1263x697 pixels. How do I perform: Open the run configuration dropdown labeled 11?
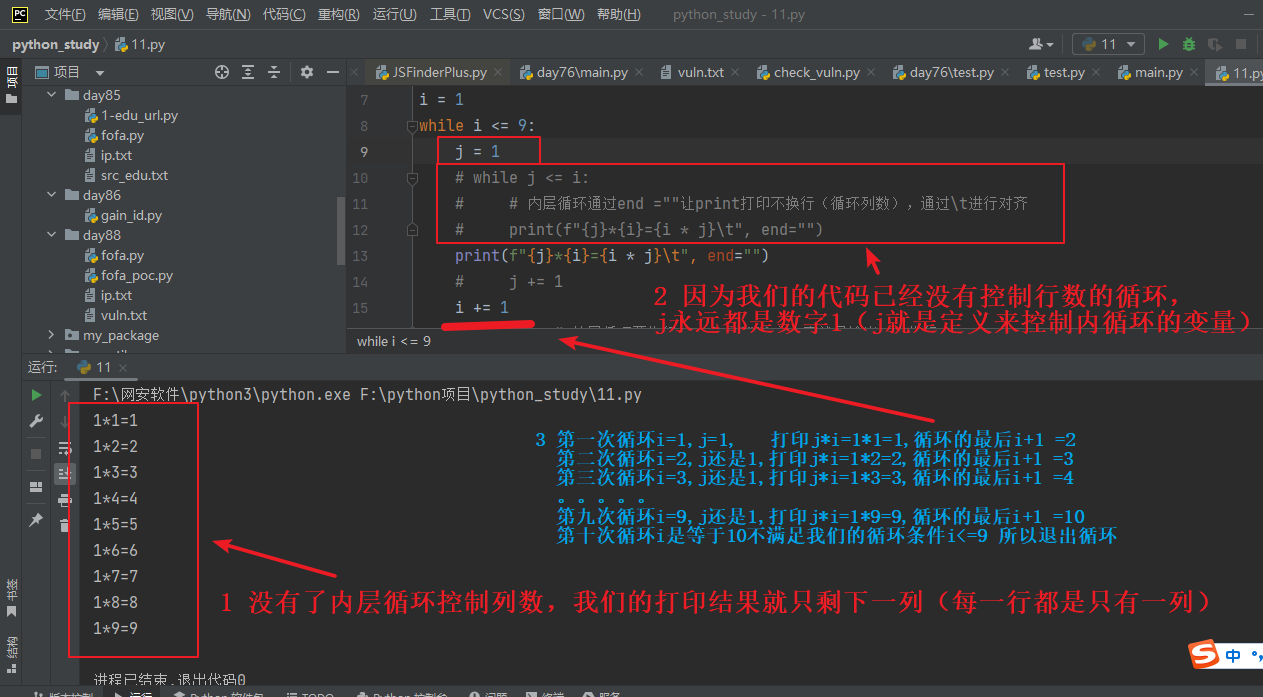(x=1108, y=44)
